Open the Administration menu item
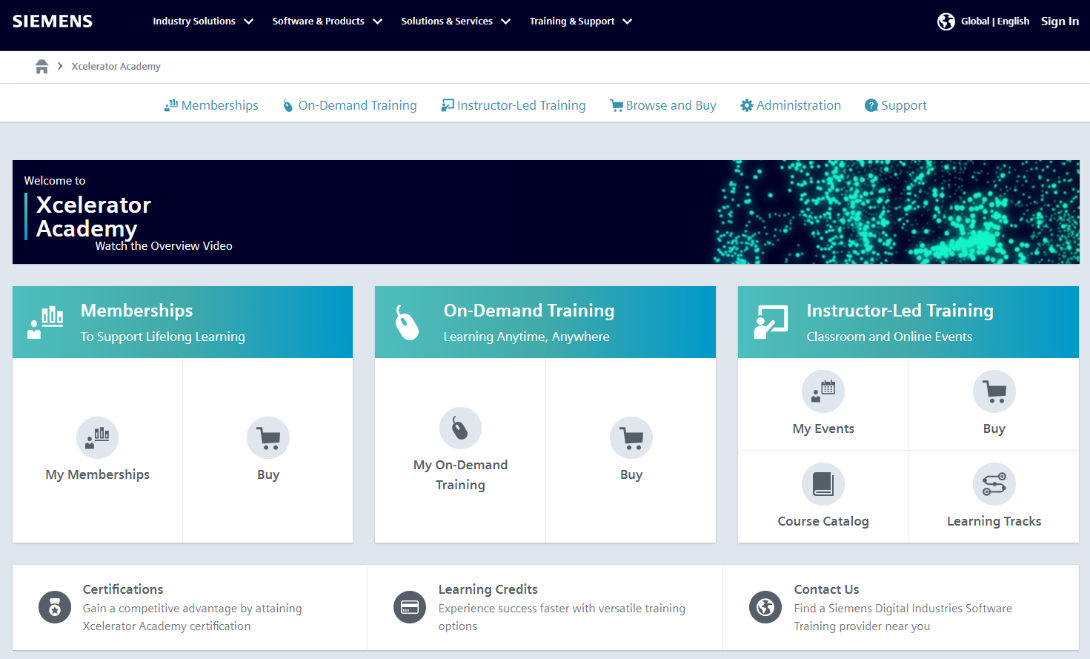Image resolution: width=1090 pixels, height=659 pixels. click(x=790, y=106)
